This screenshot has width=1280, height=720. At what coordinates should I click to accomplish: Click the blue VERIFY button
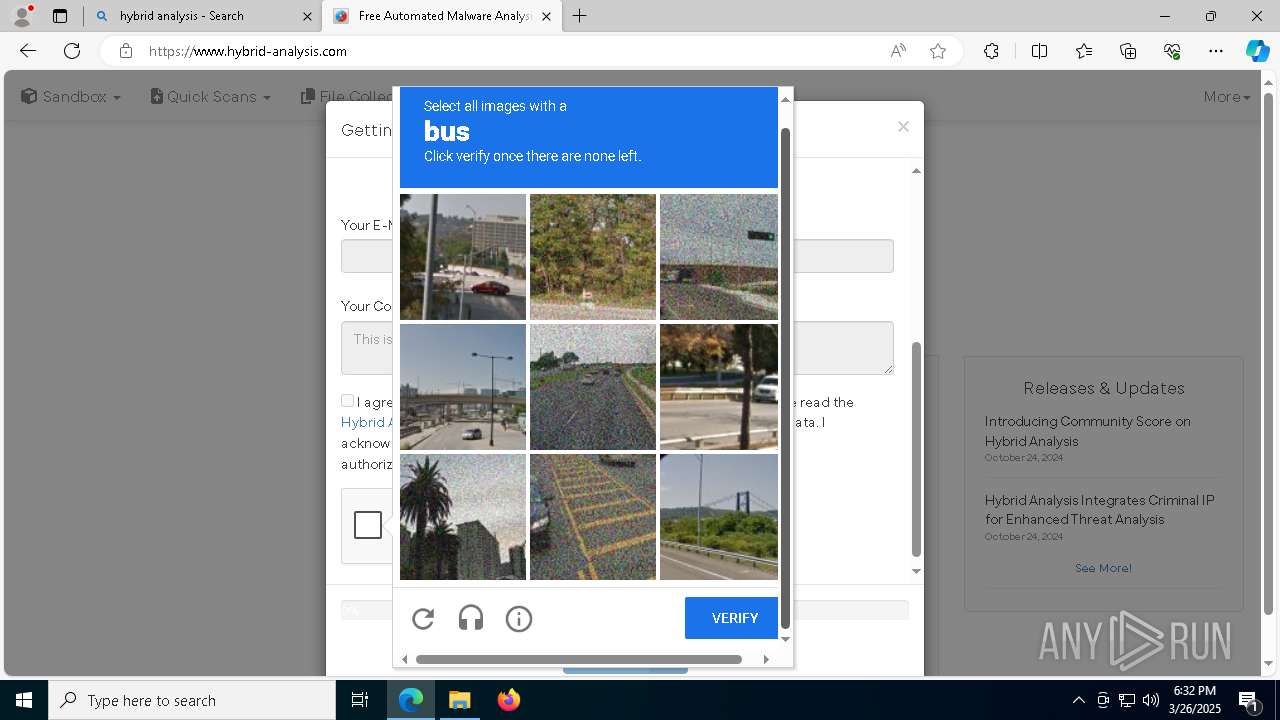tap(731, 618)
